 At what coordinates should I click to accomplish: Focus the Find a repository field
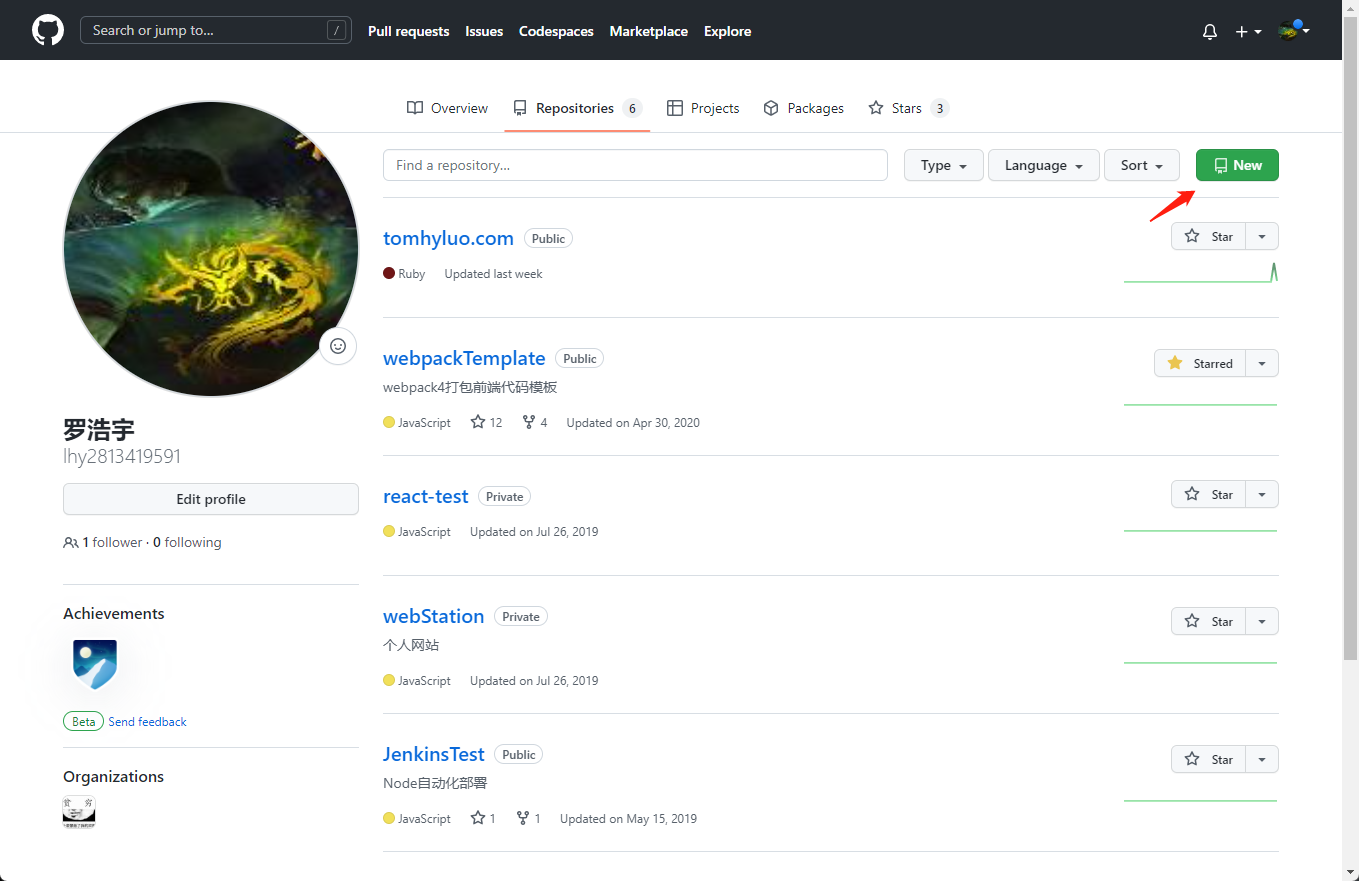click(x=635, y=165)
